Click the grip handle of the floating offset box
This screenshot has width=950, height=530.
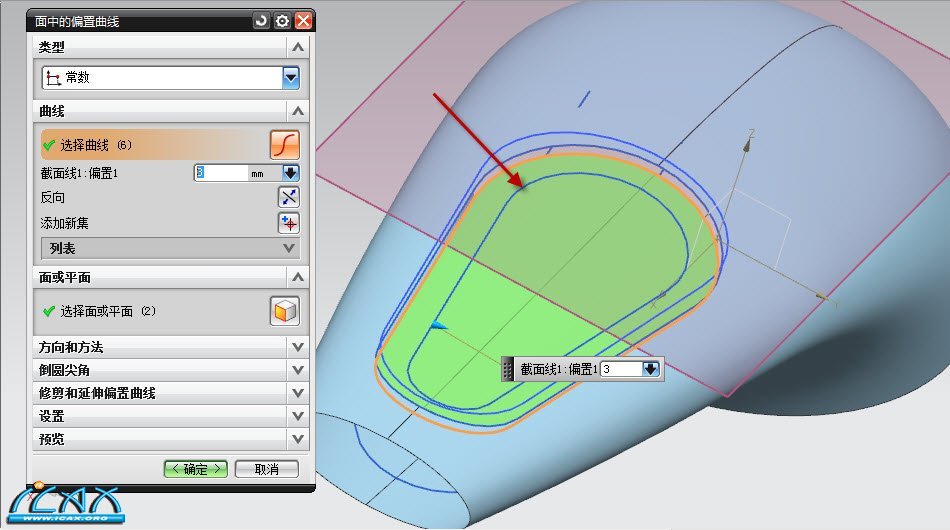pos(507,369)
